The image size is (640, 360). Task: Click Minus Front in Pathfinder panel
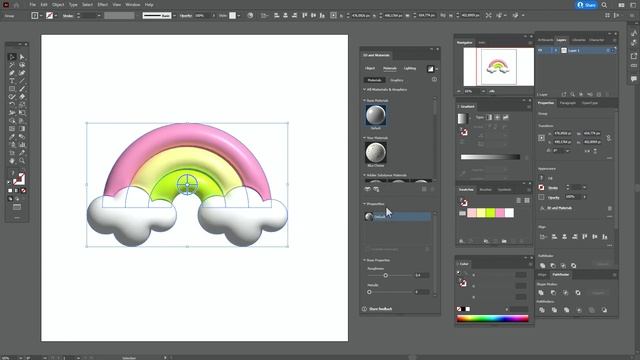tap(553, 293)
